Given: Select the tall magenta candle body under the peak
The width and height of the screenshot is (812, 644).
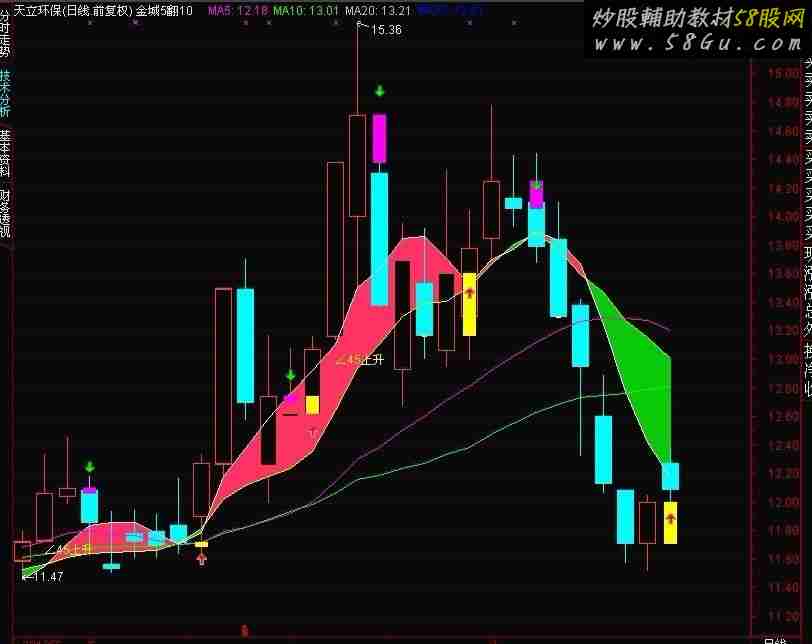Looking at the screenshot, I should (x=380, y=138).
